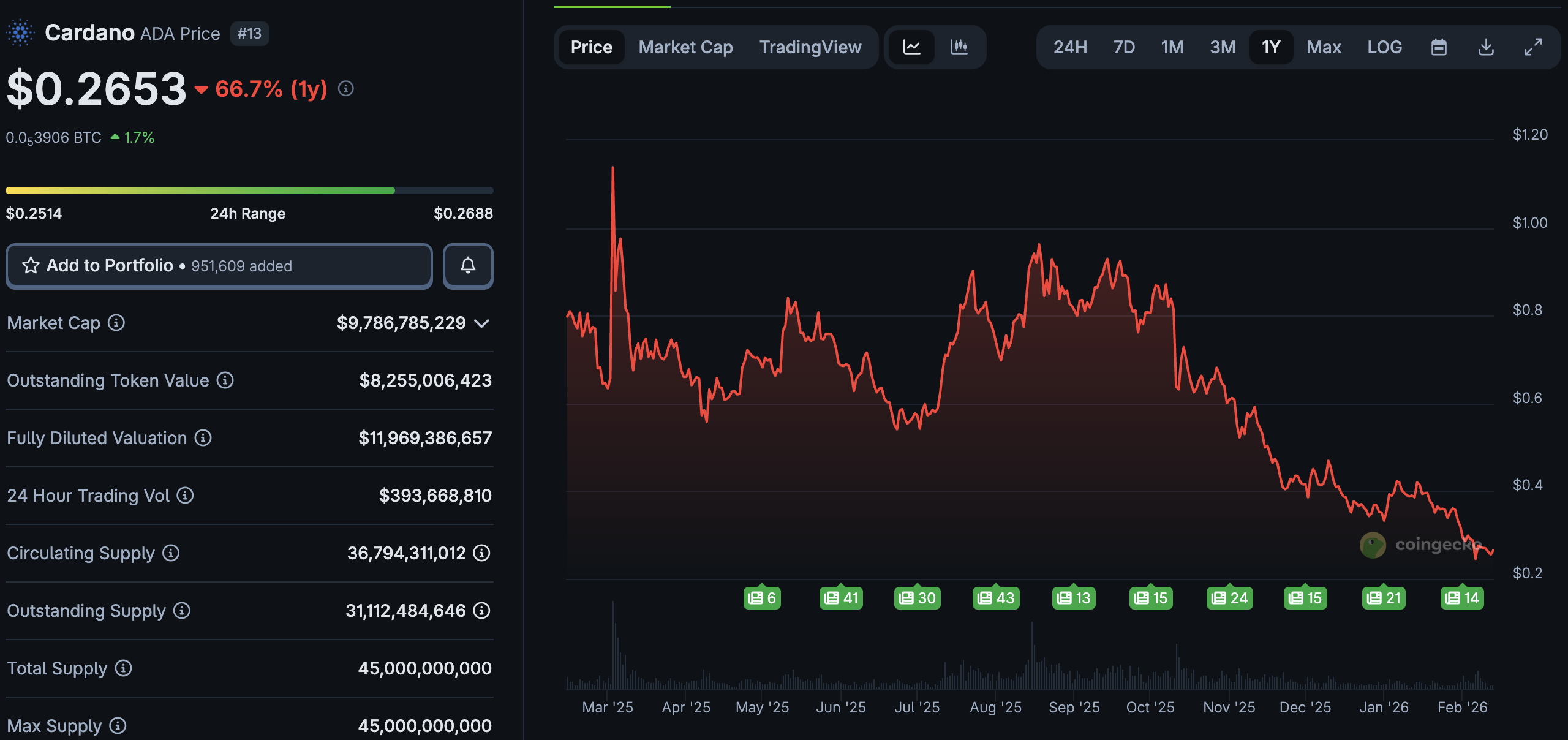Screen dimensions: 1568x740
Task: Click the $9,786,785,229 market cap value
Action: coord(401,323)
